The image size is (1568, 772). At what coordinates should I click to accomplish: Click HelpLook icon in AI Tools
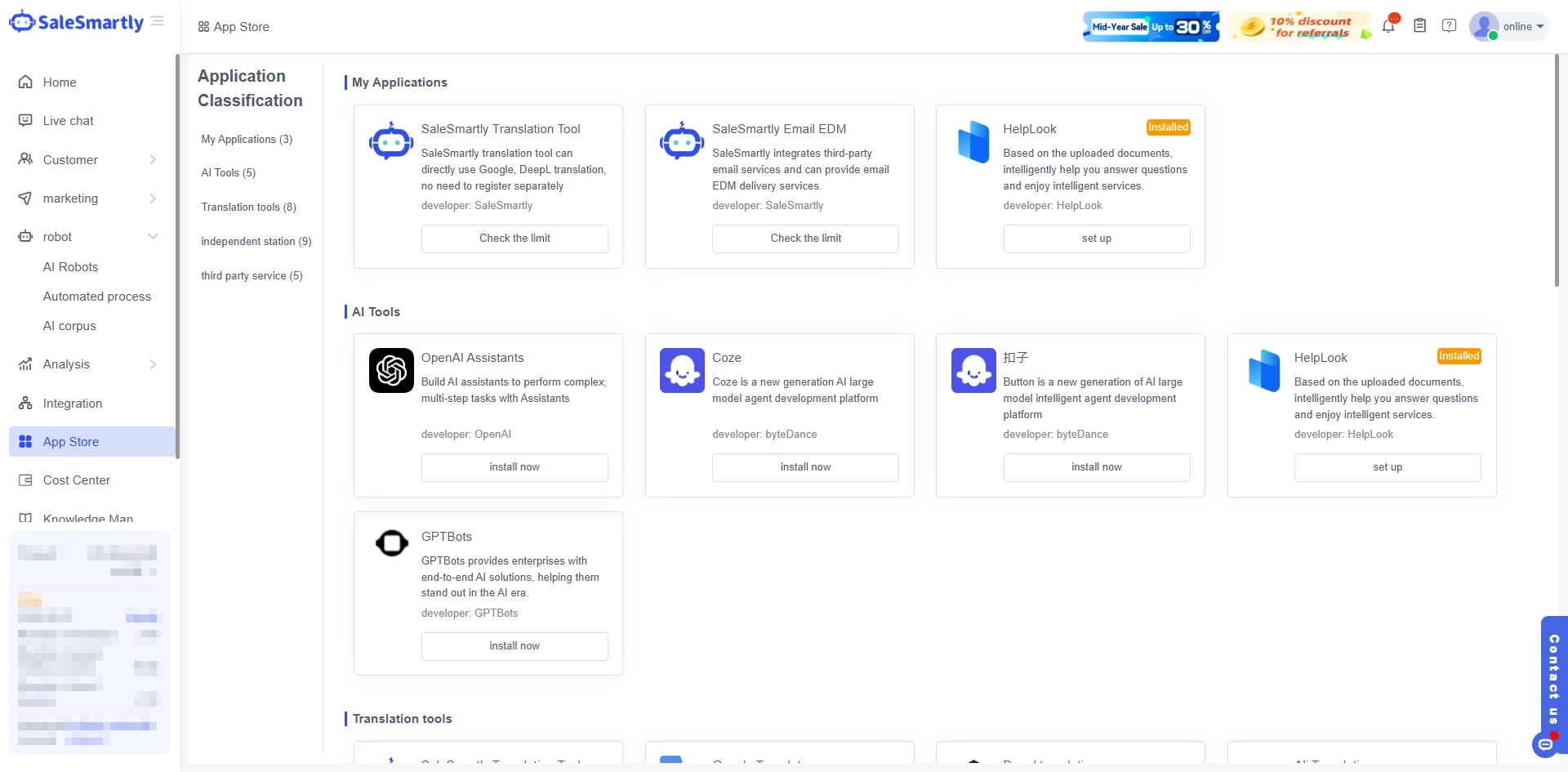pyautogui.click(x=1264, y=371)
